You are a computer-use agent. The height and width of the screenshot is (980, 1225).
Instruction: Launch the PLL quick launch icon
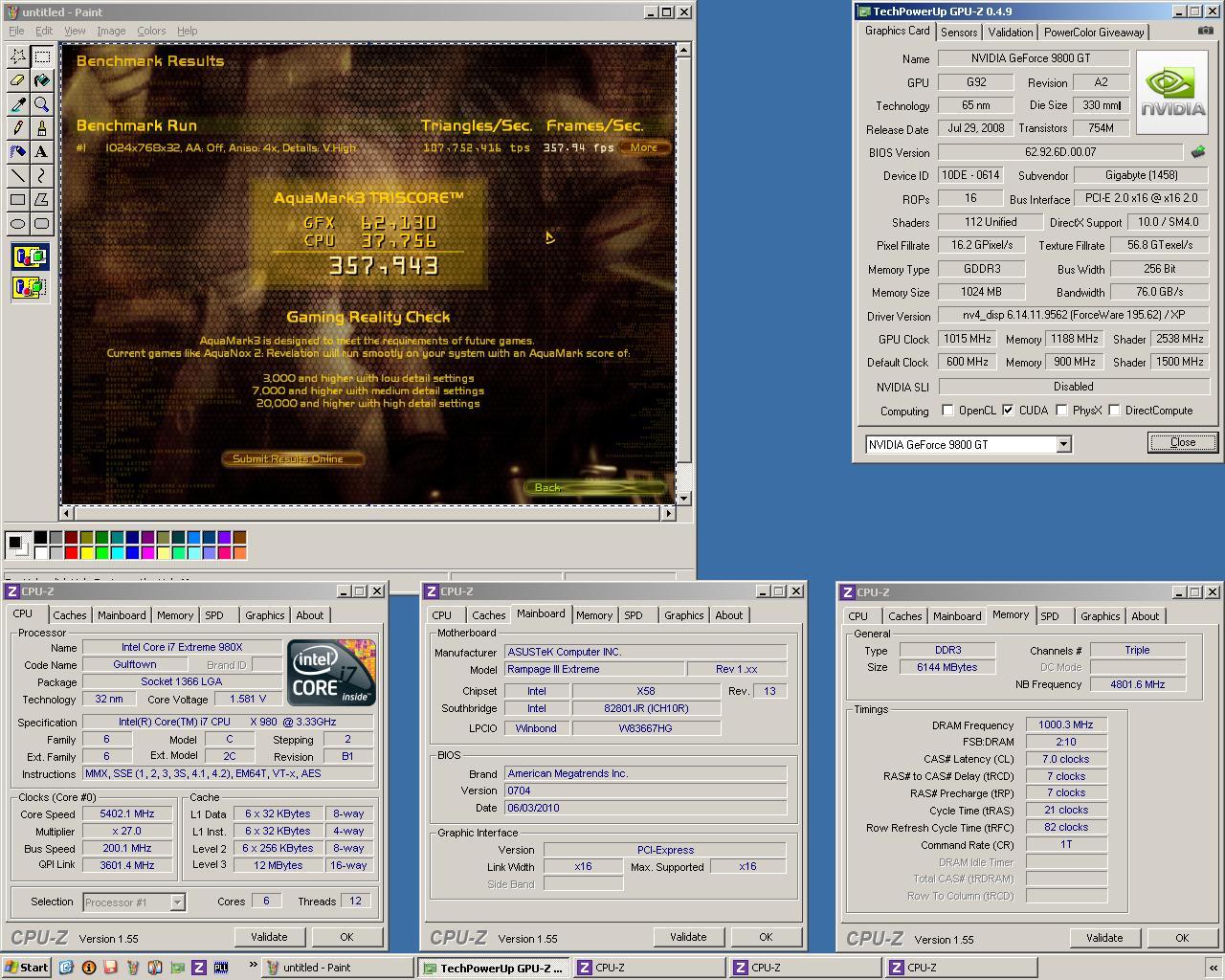click(x=221, y=968)
